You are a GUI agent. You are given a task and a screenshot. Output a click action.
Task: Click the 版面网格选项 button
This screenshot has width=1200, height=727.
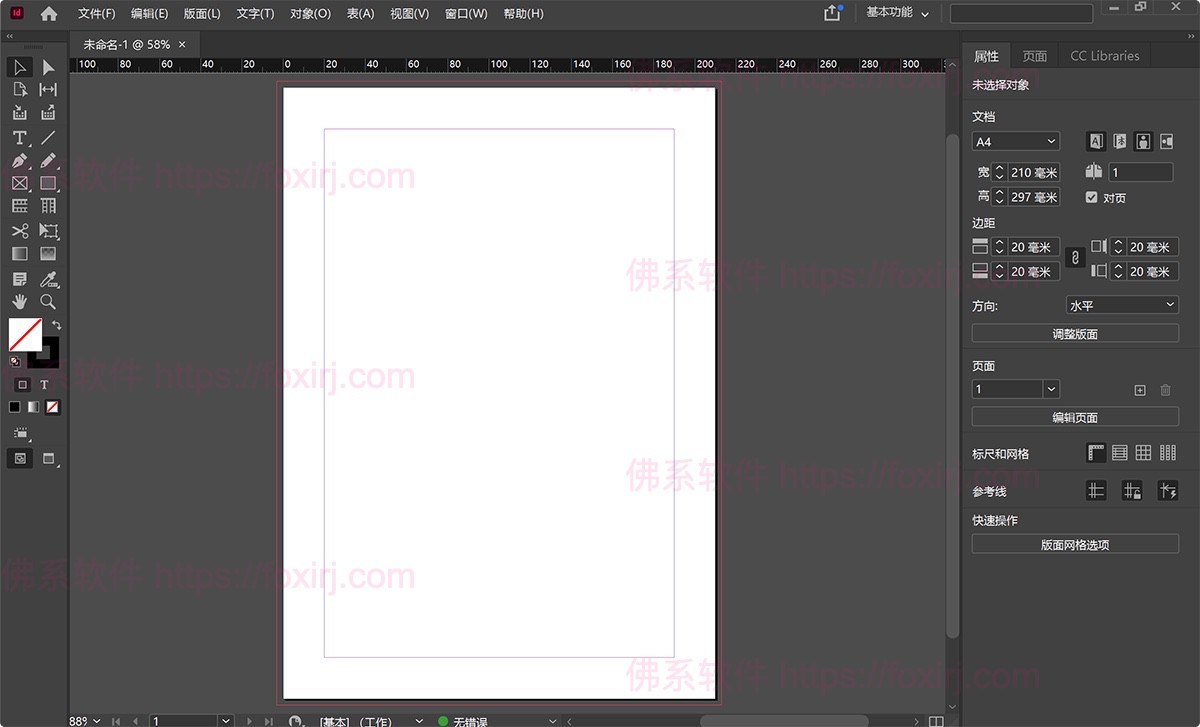point(1075,543)
